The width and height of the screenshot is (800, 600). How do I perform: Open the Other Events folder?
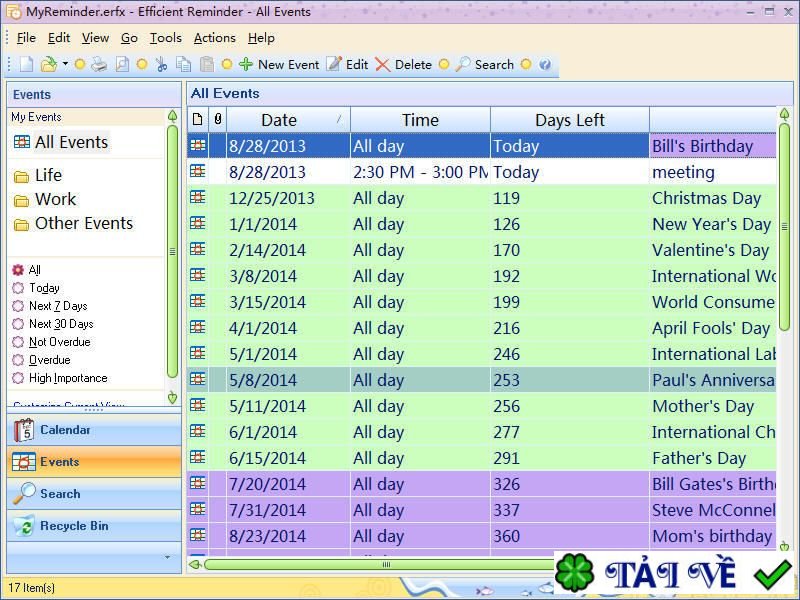pyautogui.click(x=73, y=223)
